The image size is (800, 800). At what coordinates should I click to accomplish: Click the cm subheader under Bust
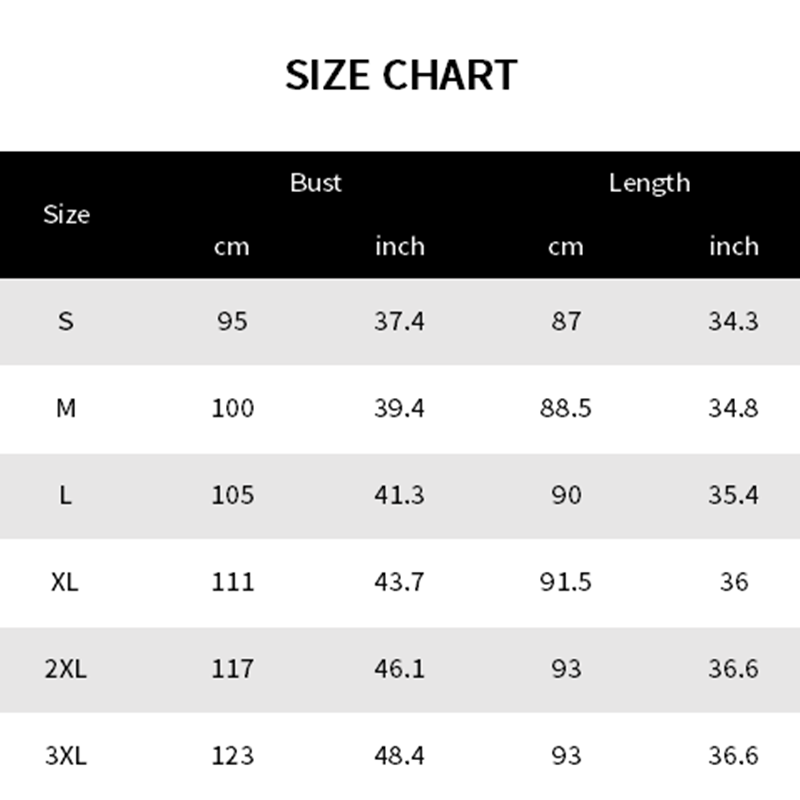coord(232,246)
